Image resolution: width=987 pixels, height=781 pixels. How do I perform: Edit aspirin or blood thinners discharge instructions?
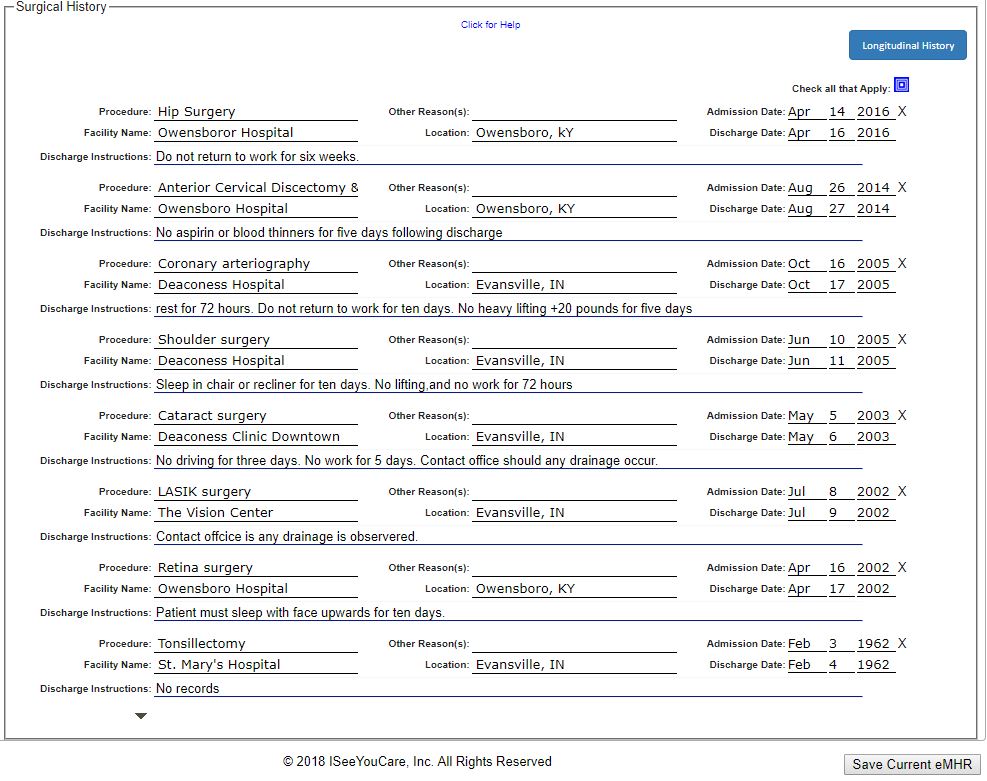coord(509,233)
